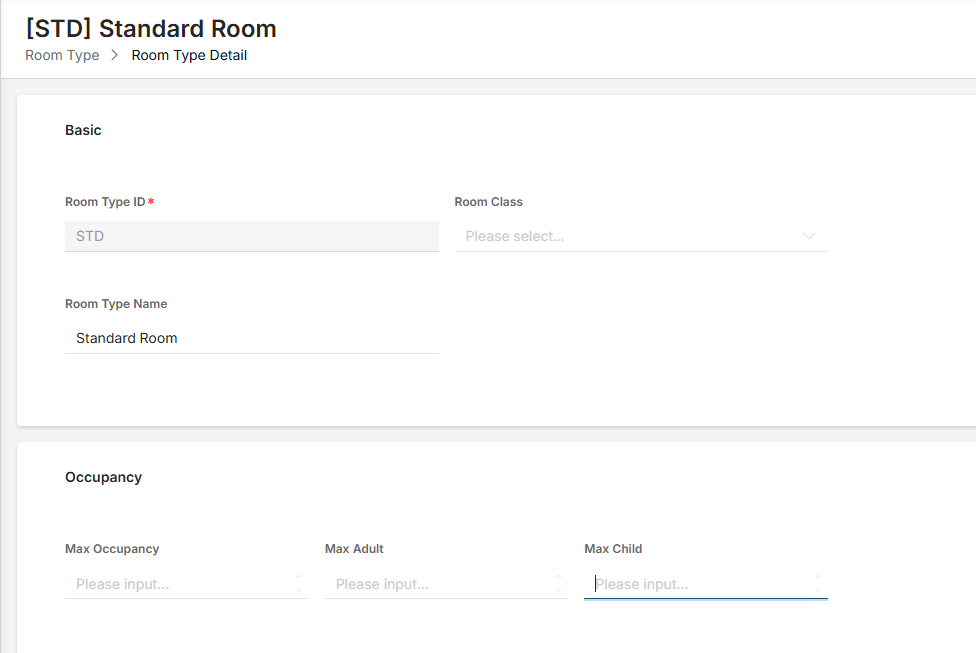Click the [STD] Standard Room page title
976x653 pixels.
[151, 29]
